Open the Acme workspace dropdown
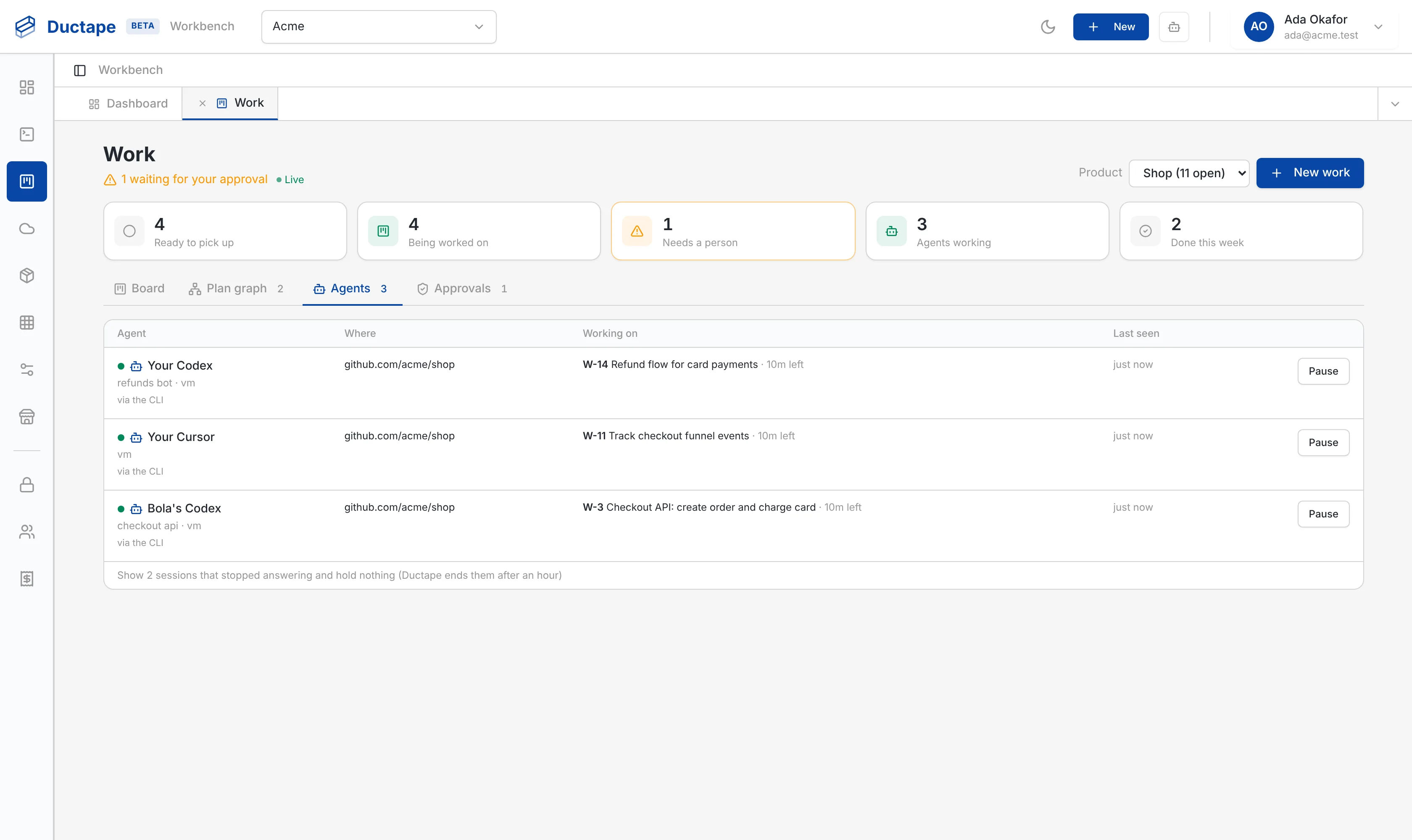 pos(378,26)
